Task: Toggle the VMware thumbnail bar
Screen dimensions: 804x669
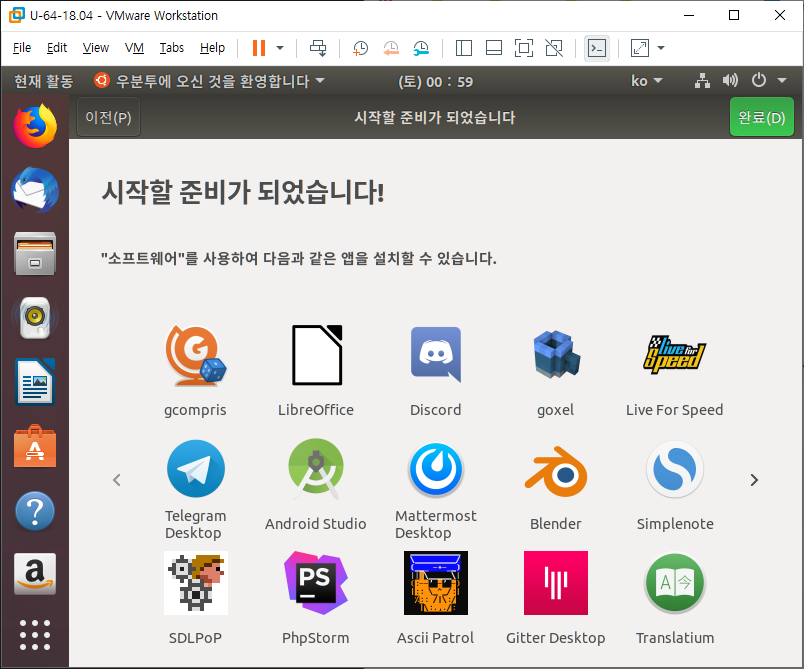Action: pyautogui.click(x=494, y=48)
